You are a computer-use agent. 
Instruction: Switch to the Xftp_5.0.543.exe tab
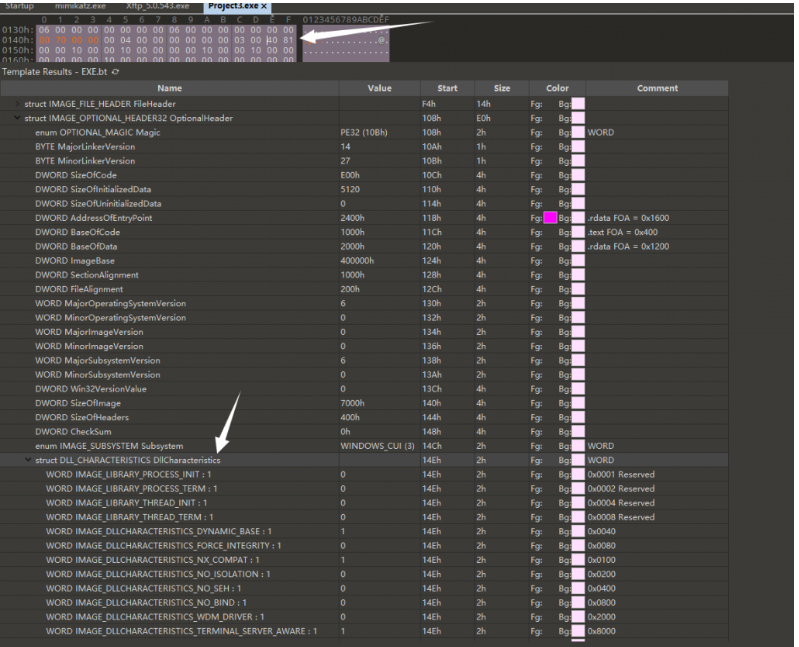point(157,6)
